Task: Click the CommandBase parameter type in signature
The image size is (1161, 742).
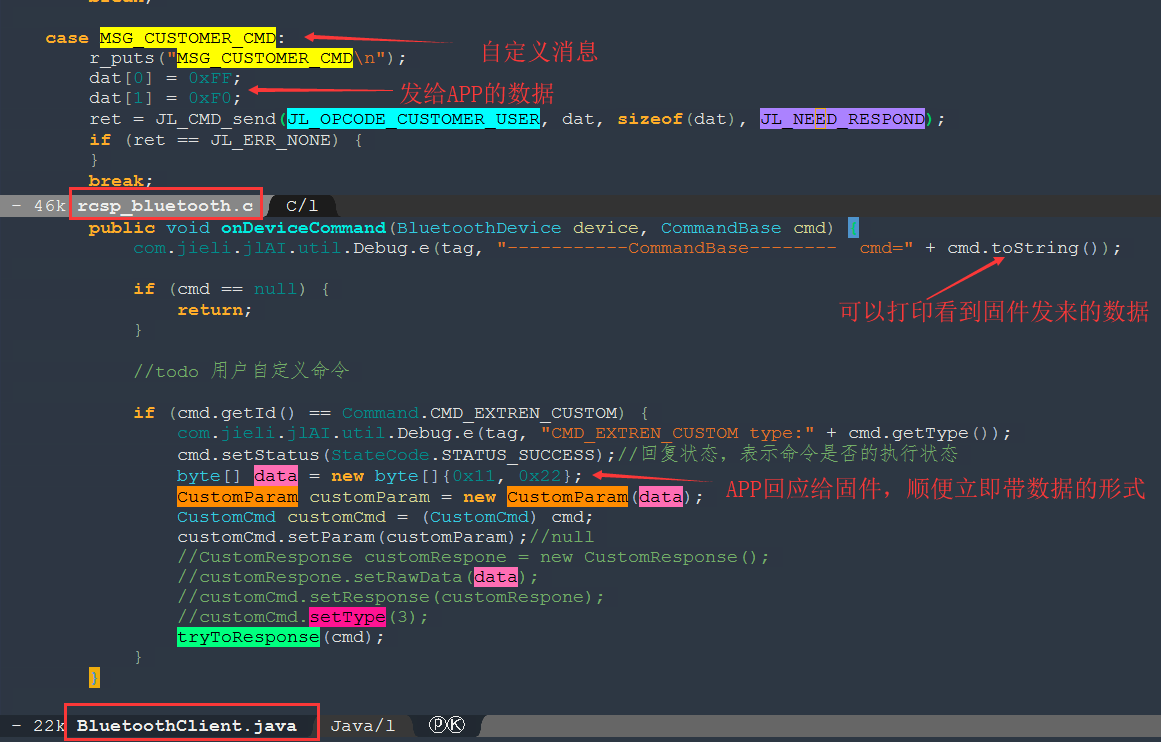Action: [x=721, y=227]
